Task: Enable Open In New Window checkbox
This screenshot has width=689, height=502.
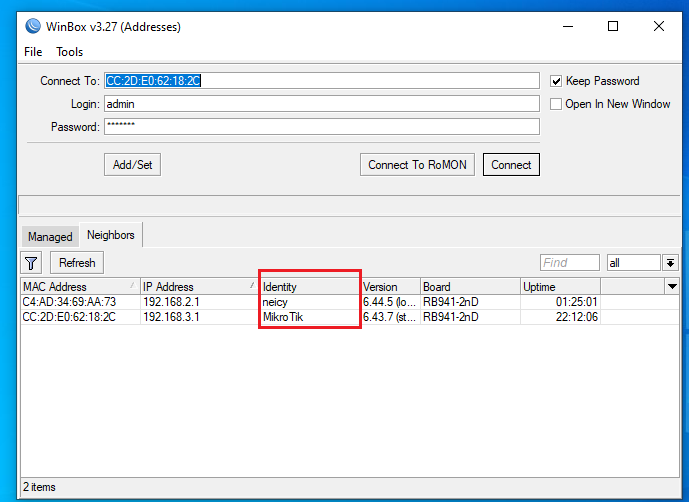Action: pyautogui.click(x=556, y=104)
